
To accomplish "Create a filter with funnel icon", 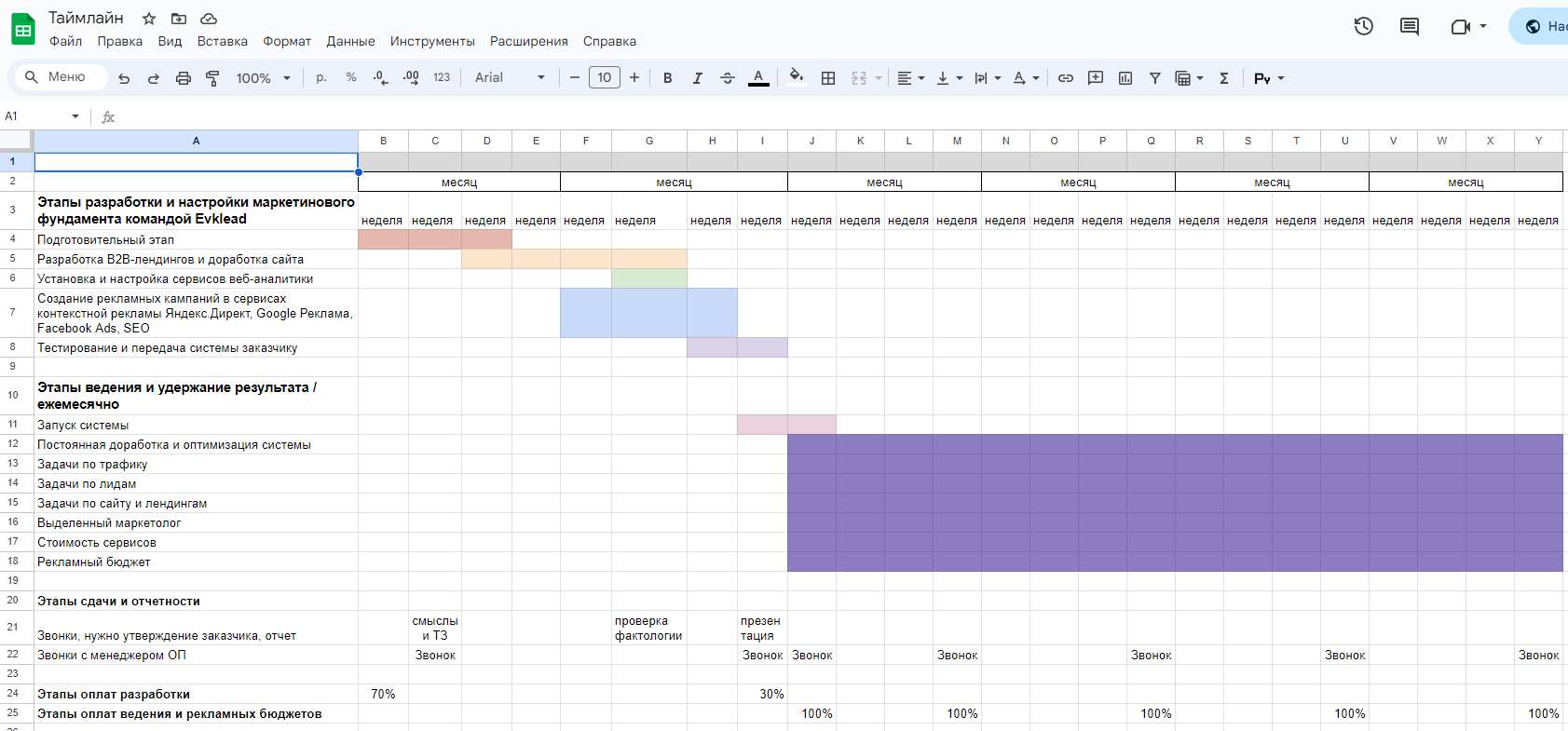I will (1155, 78).
